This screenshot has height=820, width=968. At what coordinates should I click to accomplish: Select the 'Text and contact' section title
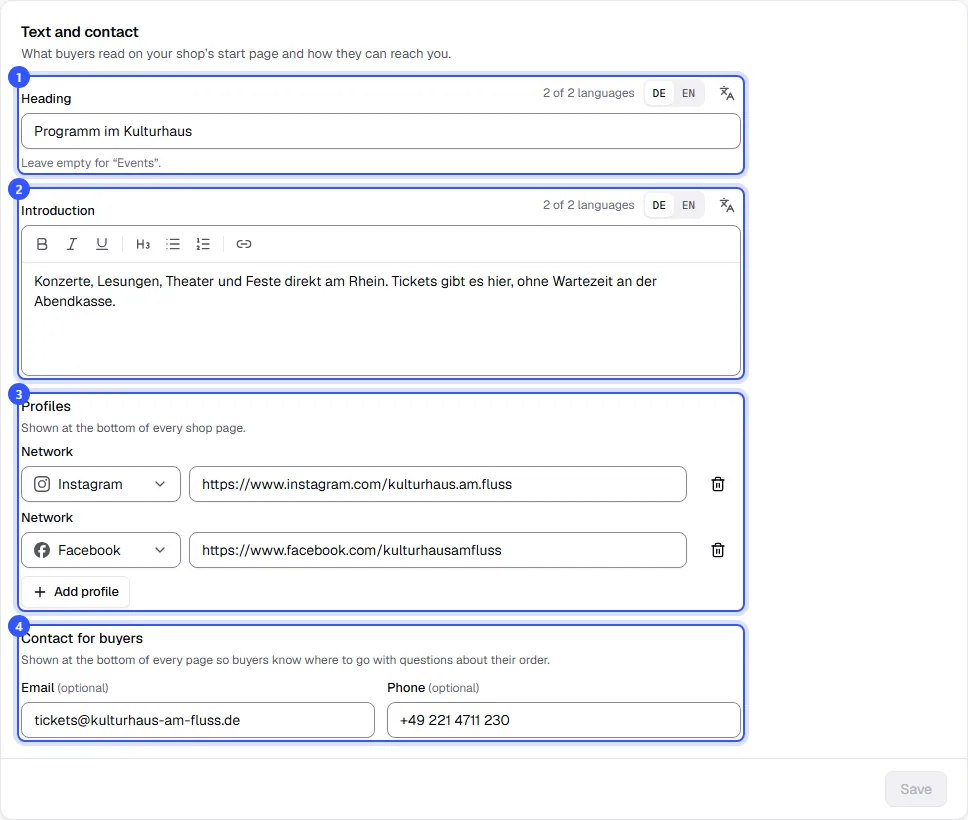(x=80, y=32)
